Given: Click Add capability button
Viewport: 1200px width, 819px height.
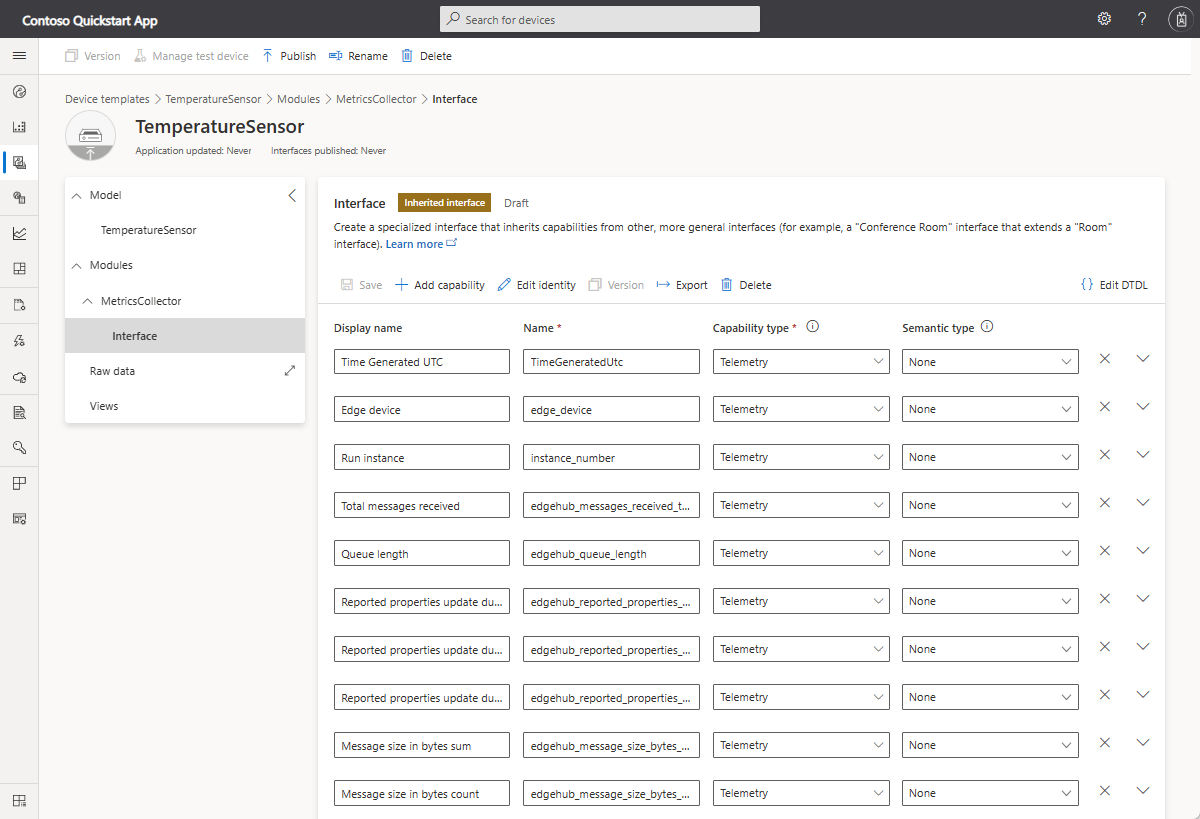Looking at the screenshot, I should (x=440, y=285).
